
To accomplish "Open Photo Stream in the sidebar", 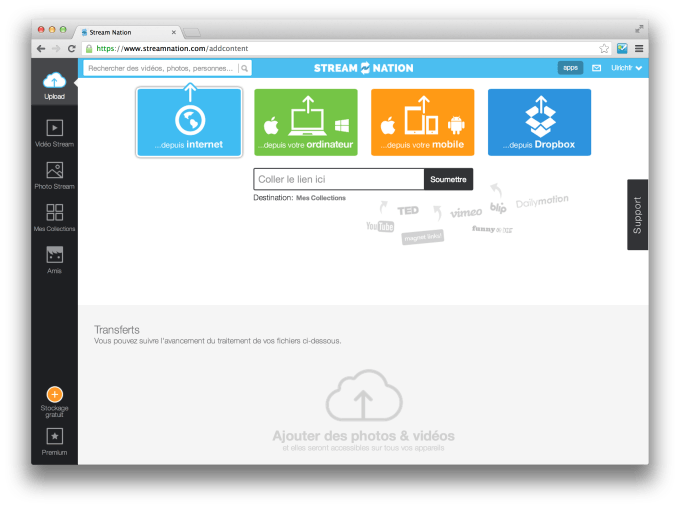I will coord(54,175).
